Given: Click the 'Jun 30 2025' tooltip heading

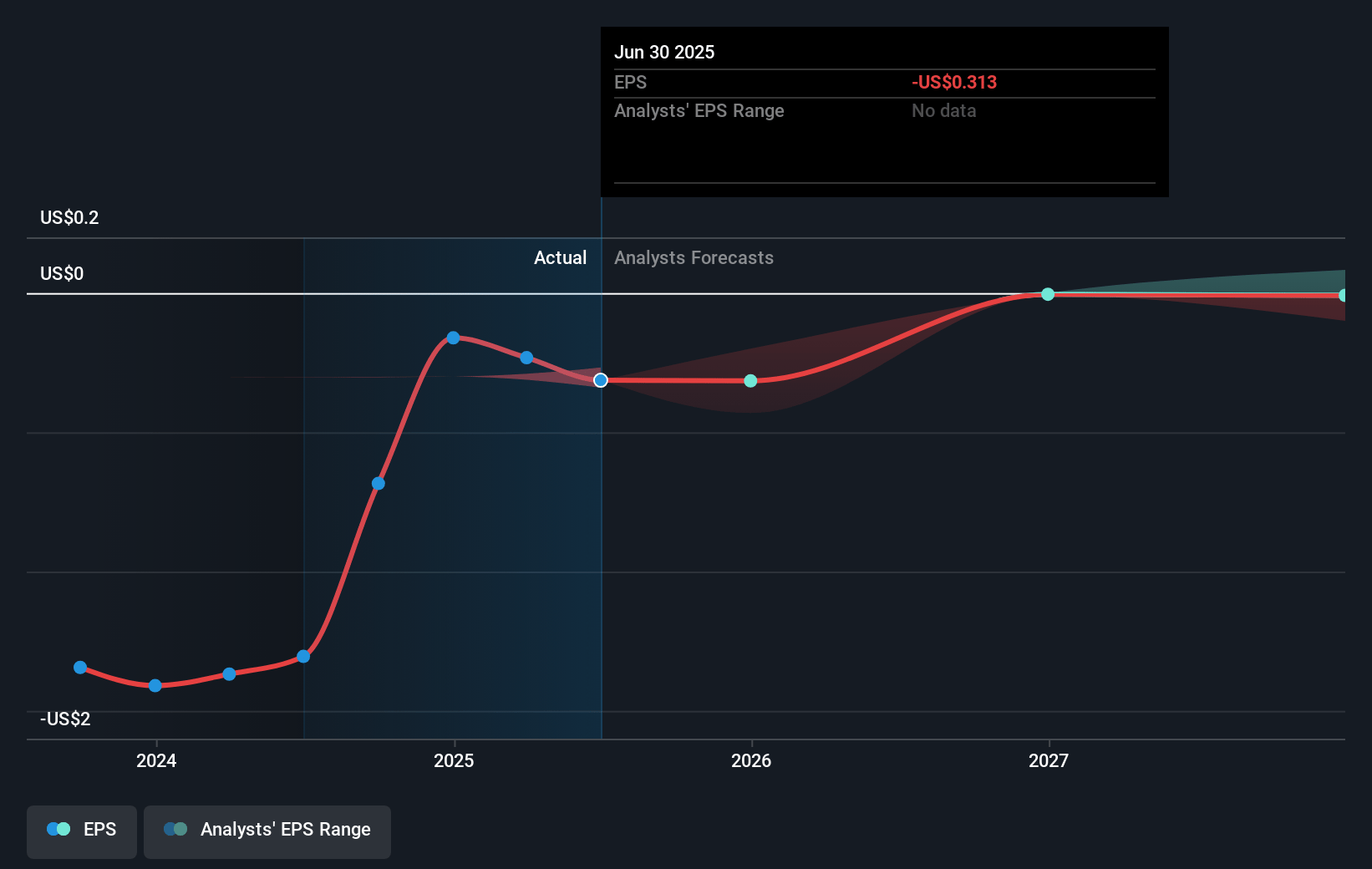Looking at the screenshot, I should [664, 52].
